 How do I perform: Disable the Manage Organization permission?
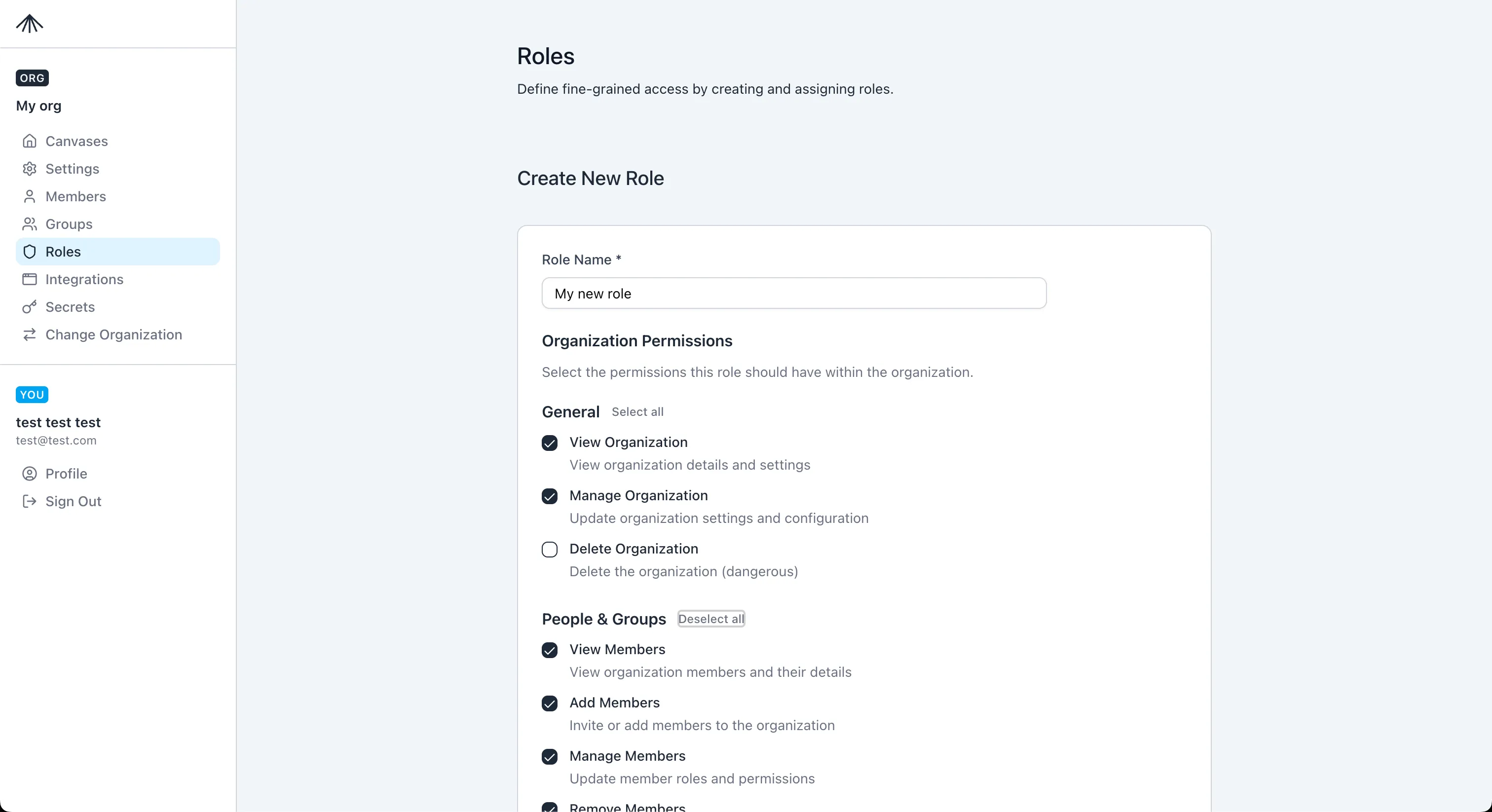tap(549, 496)
